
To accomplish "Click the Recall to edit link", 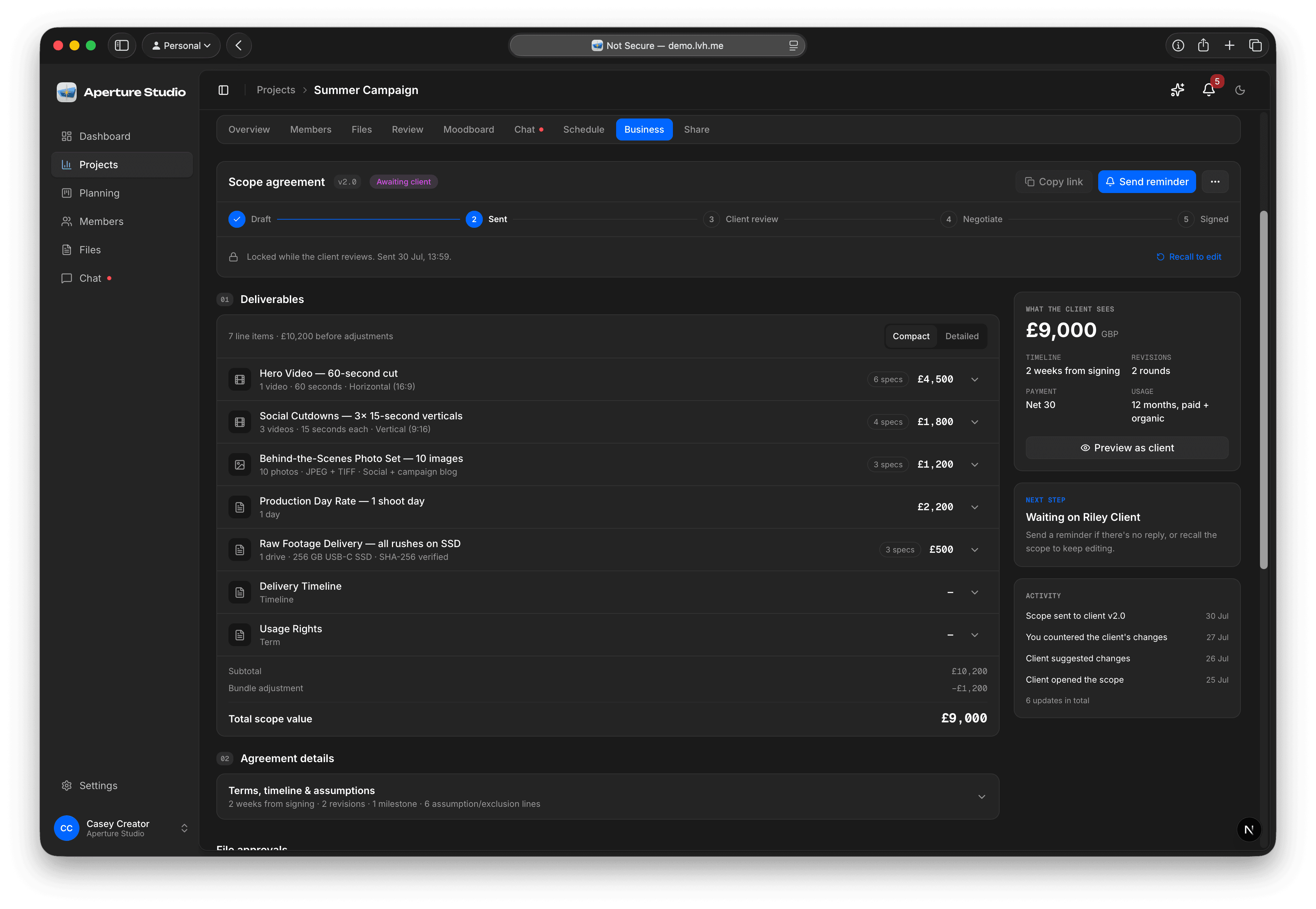I will coord(1188,257).
